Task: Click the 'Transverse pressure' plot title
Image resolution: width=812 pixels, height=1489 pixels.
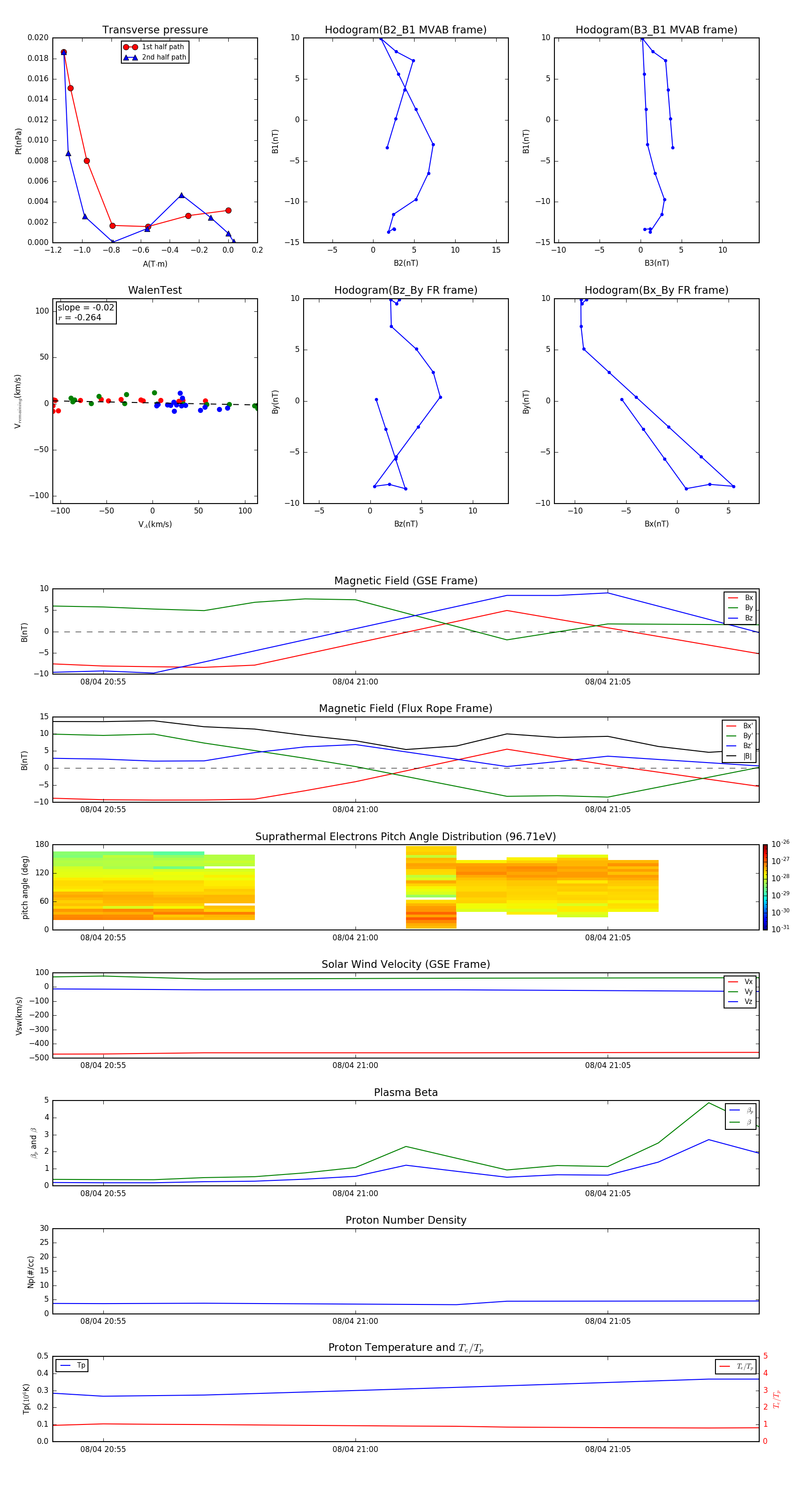Action: [155, 29]
